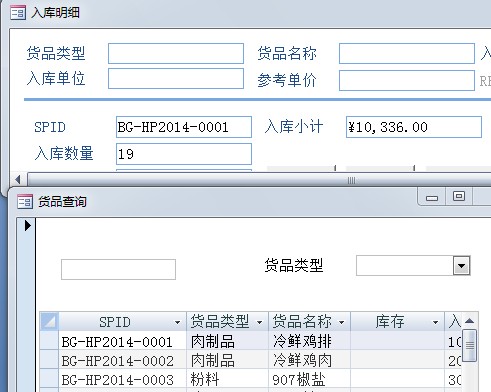Image resolution: width=491 pixels, height=392 pixels.
Task: Click 肉制品 in row BG-HP2014-0001
Action: point(227,342)
